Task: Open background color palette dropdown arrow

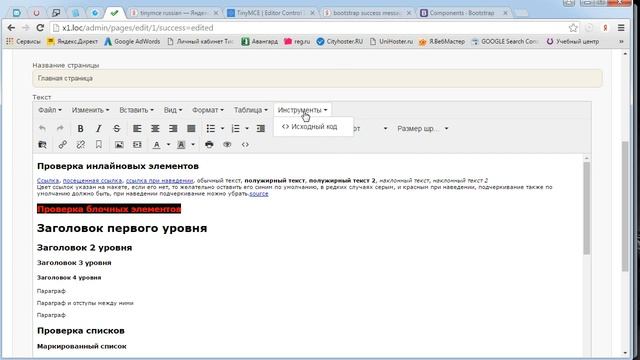Action: click(x=193, y=144)
